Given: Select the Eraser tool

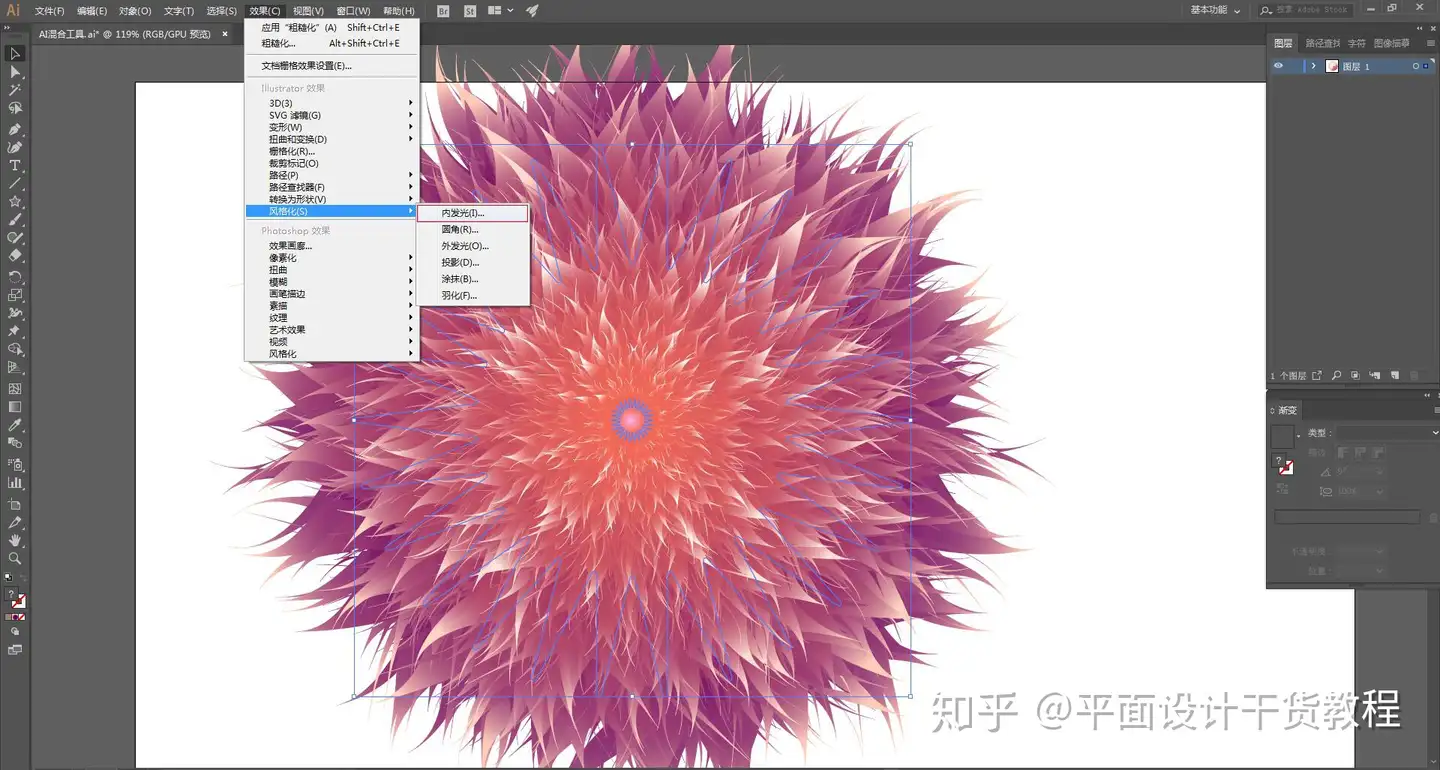Looking at the screenshot, I should point(15,255).
